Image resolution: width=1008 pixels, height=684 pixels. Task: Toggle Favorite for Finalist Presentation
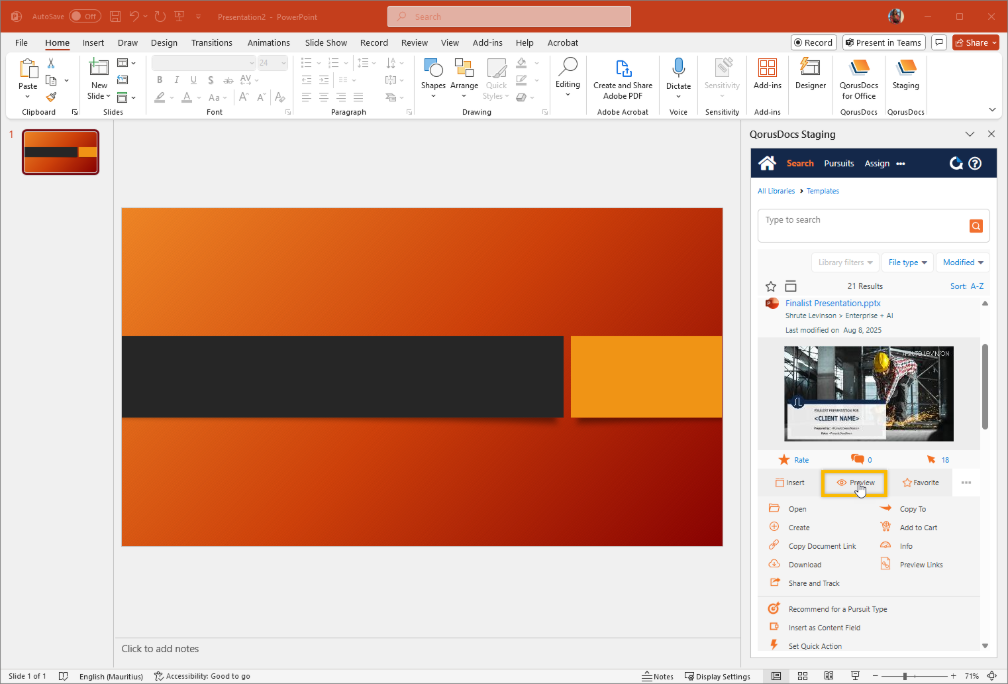(920, 482)
